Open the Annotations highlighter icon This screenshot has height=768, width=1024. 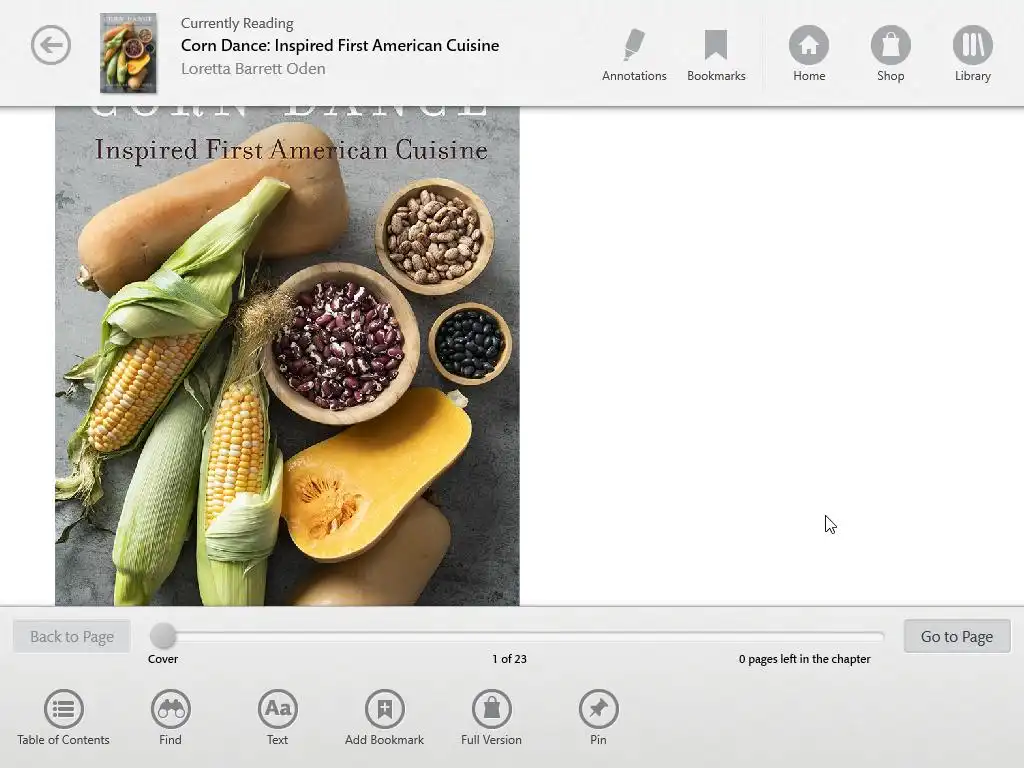point(633,45)
